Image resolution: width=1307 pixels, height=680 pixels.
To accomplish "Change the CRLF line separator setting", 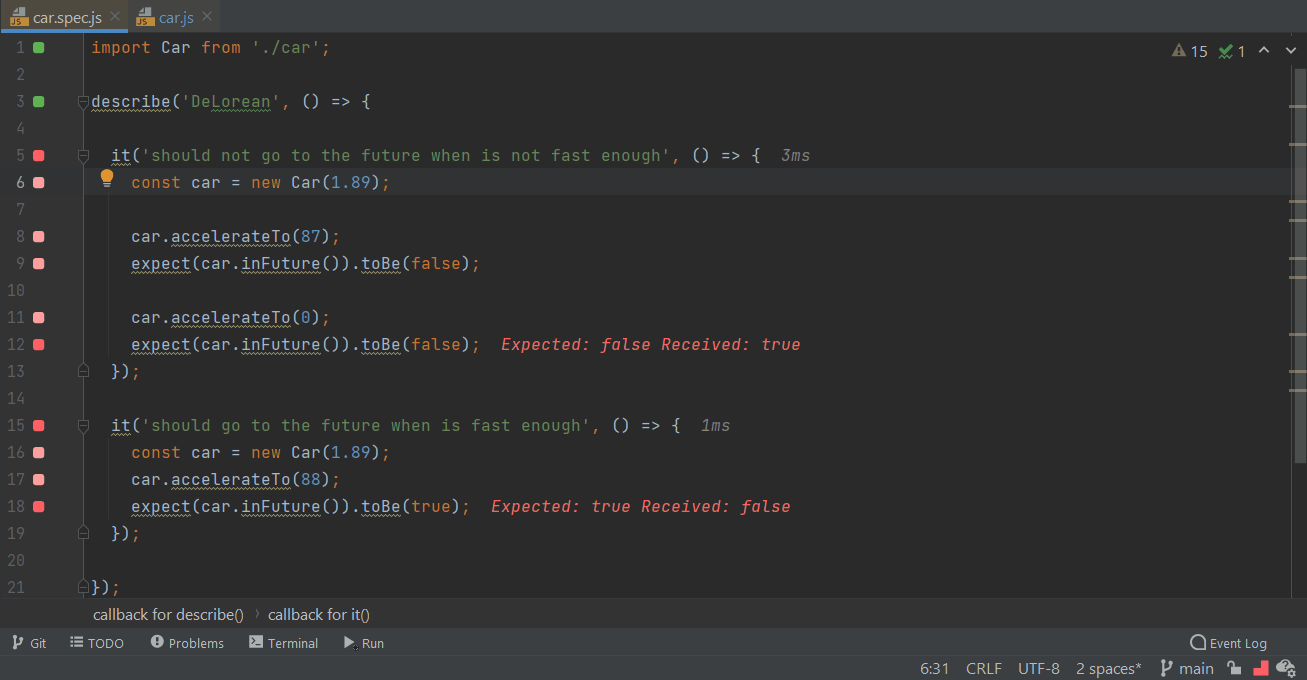I will [x=984, y=668].
